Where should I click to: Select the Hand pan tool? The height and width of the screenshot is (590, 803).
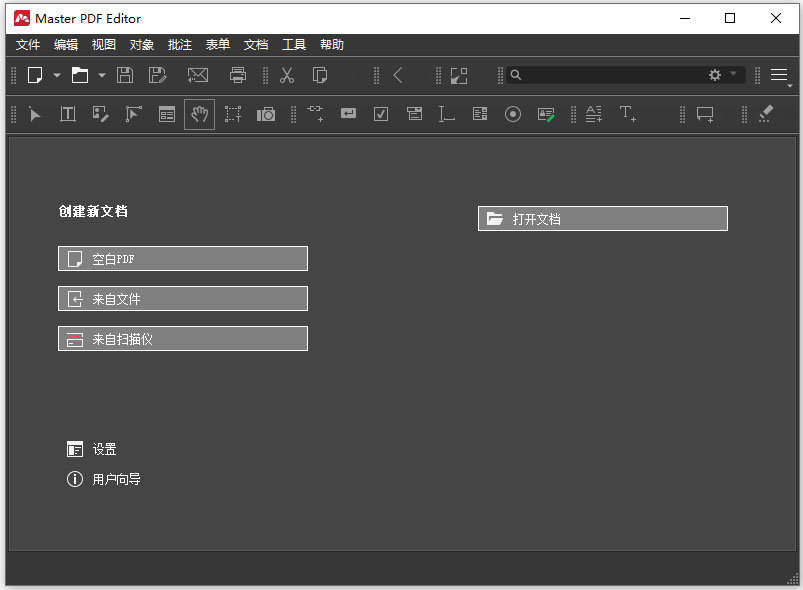point(199,114)
